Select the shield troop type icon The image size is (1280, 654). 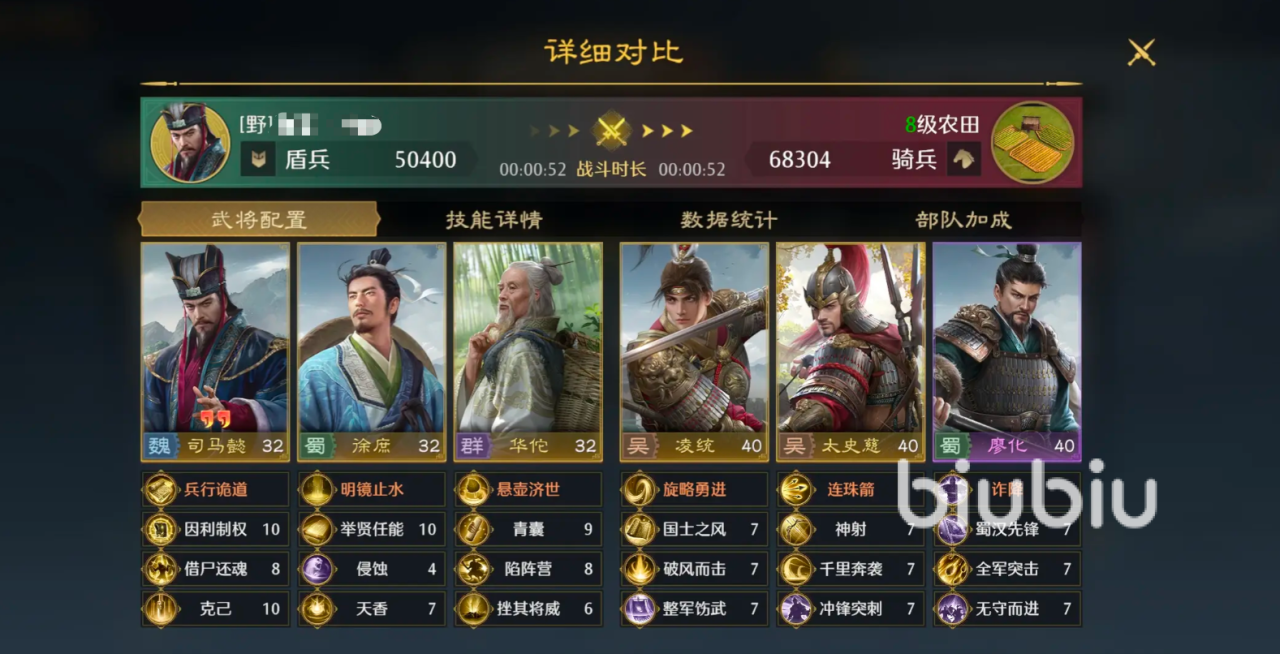click(258, 159)
